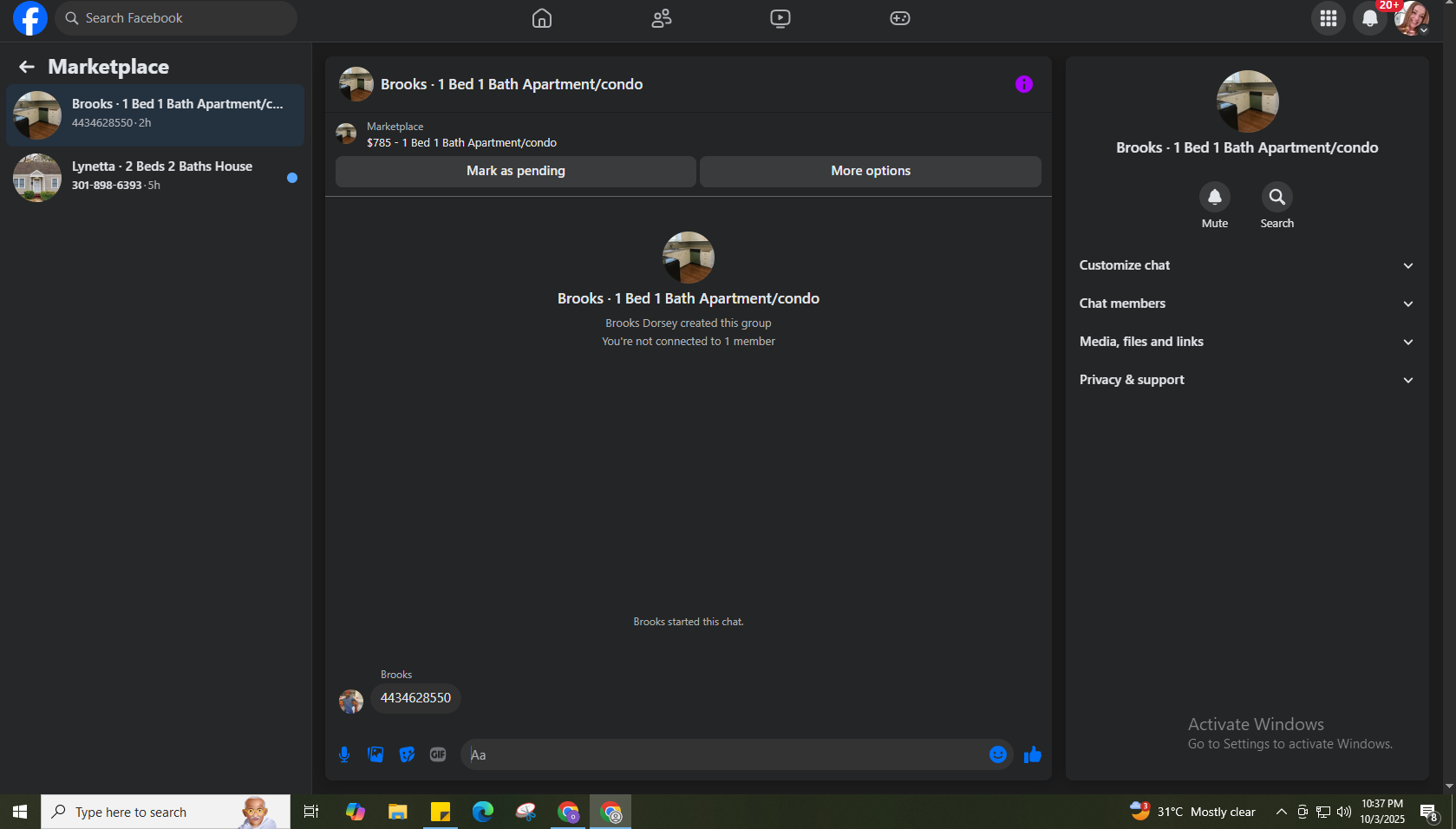
Task: Open the Home feed icon
Action: [542, 18]
